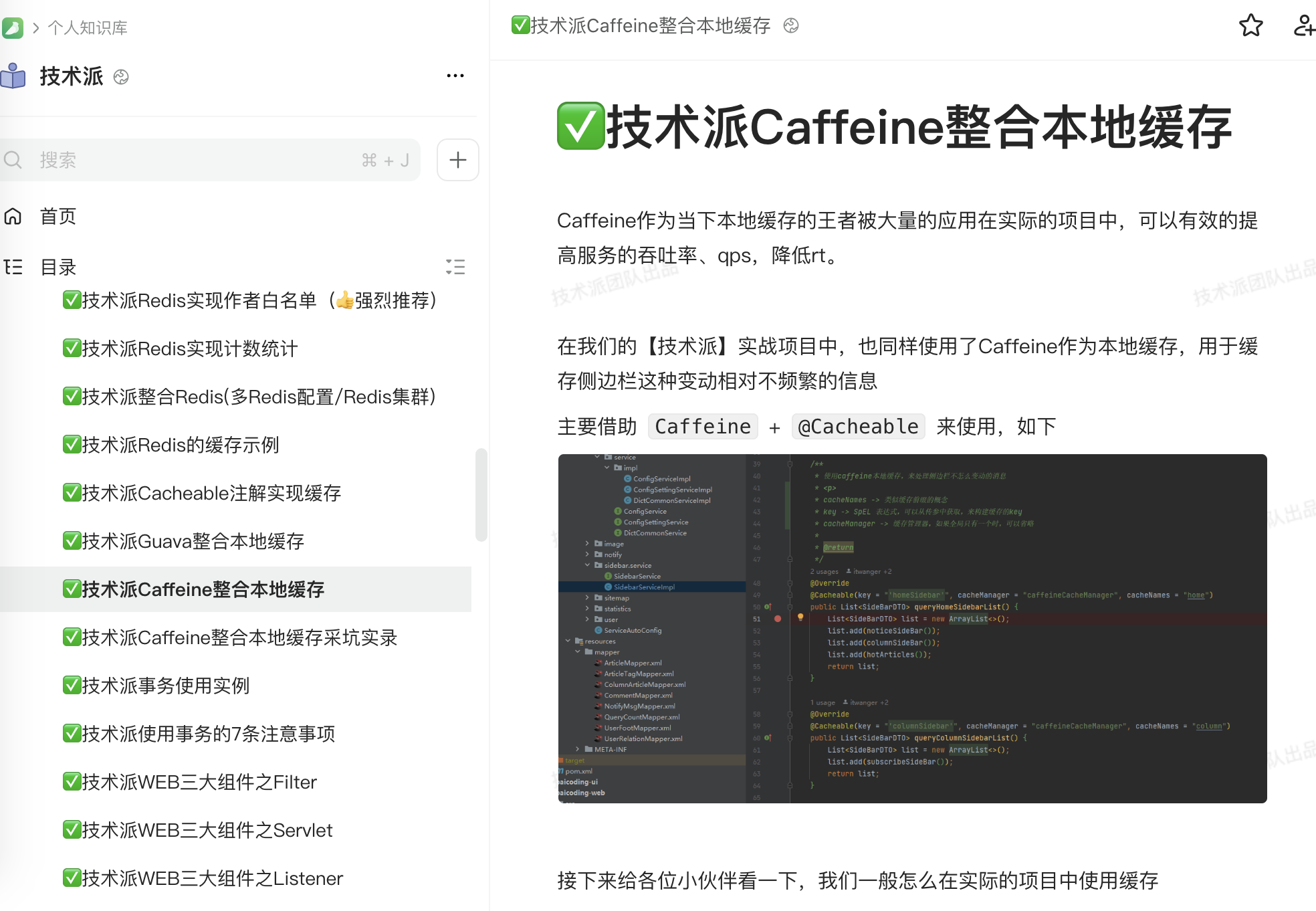
Task: Create a new document with the plus button
Action: tap(457, 160)
